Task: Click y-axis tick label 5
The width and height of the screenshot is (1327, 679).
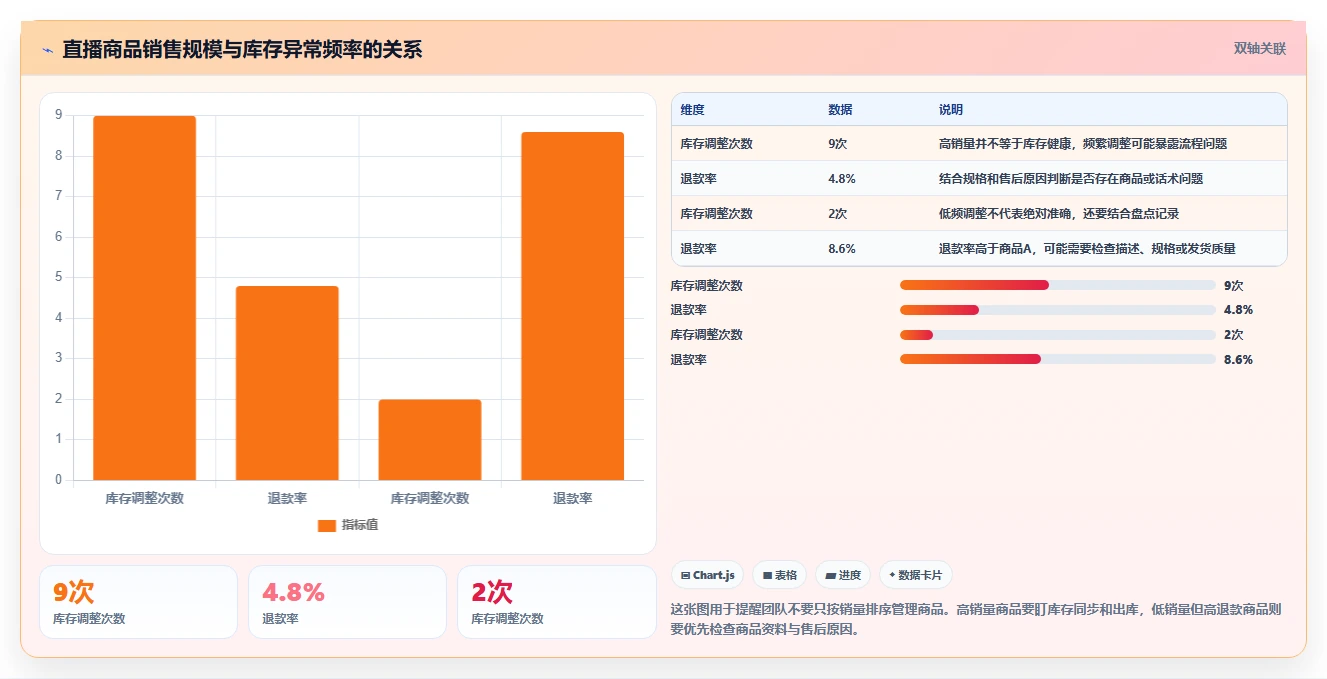Action: [59, 277]
